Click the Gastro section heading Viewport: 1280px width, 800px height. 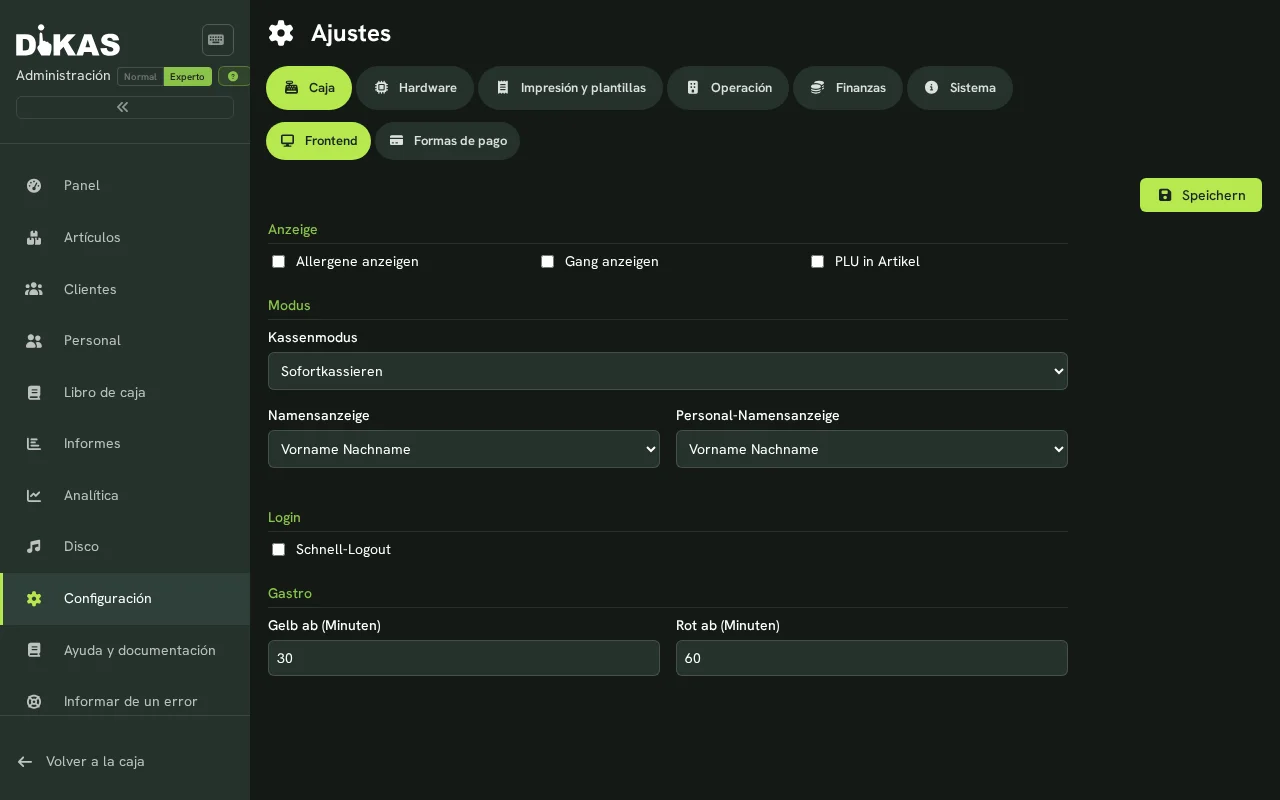pyautogui.click(x=290, y=593)
